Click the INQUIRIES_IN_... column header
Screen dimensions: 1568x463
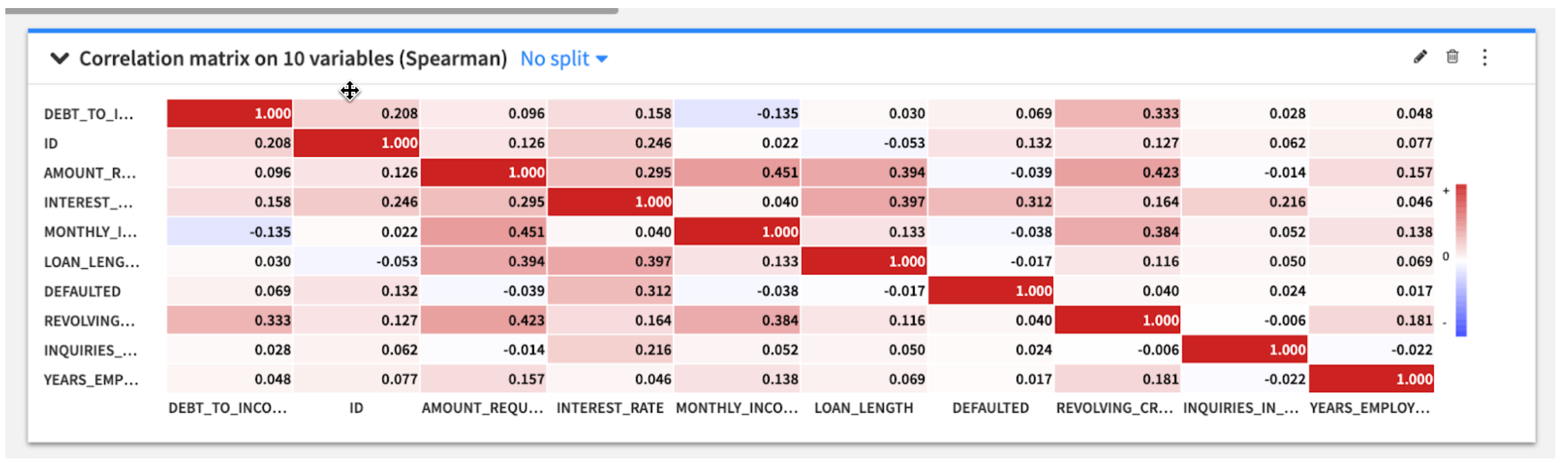pos(1241,408)
